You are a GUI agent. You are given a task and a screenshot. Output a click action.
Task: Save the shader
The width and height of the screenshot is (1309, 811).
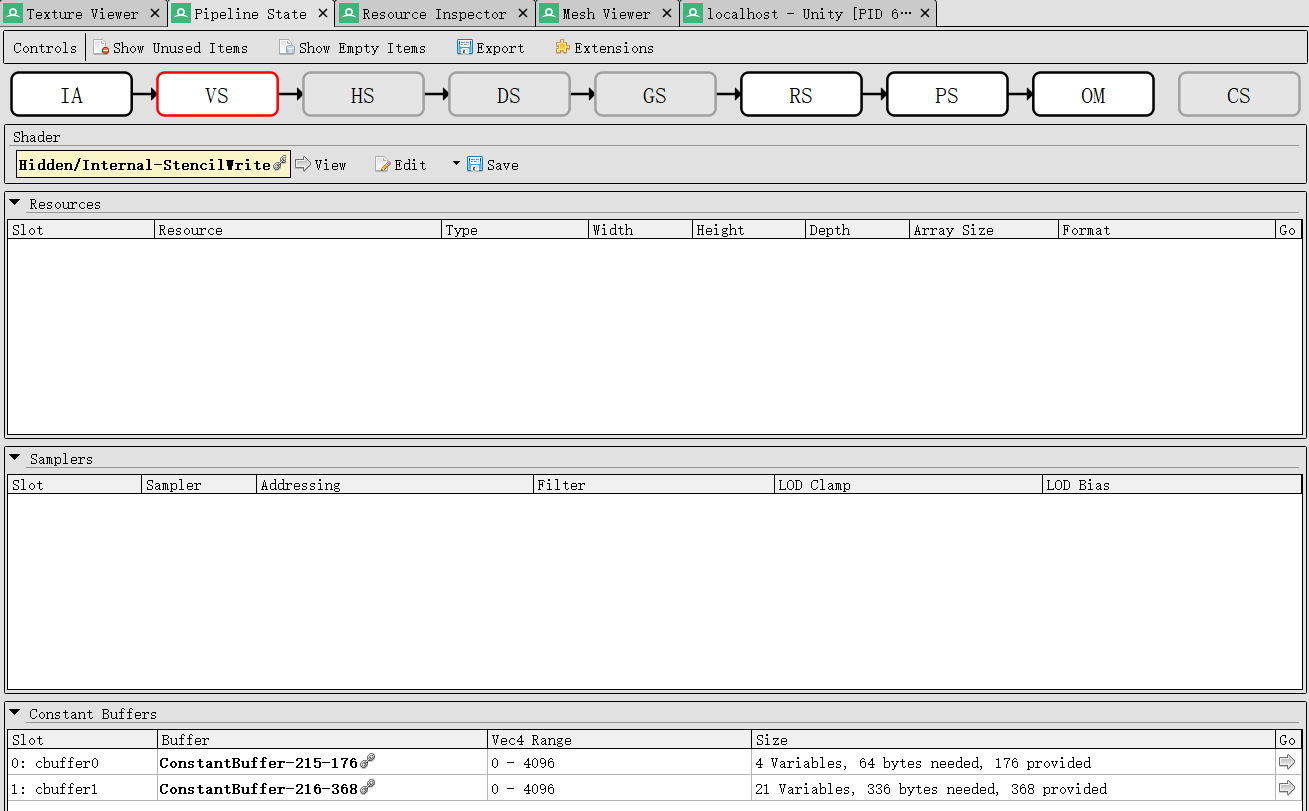[x=493, y=165]
